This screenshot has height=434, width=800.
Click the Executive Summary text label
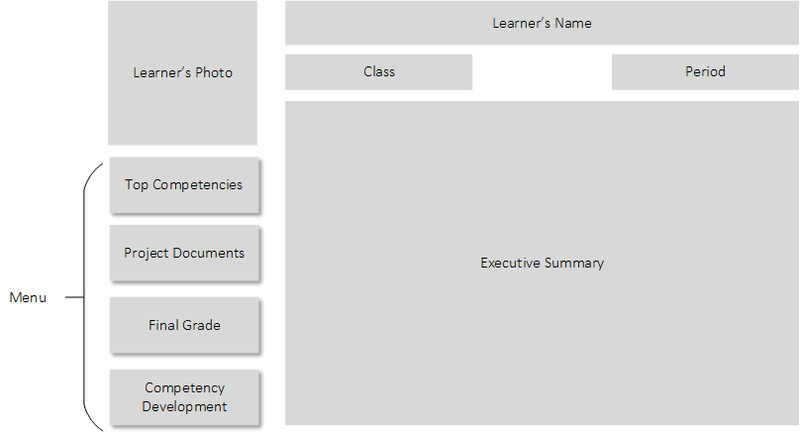point(542,263)
